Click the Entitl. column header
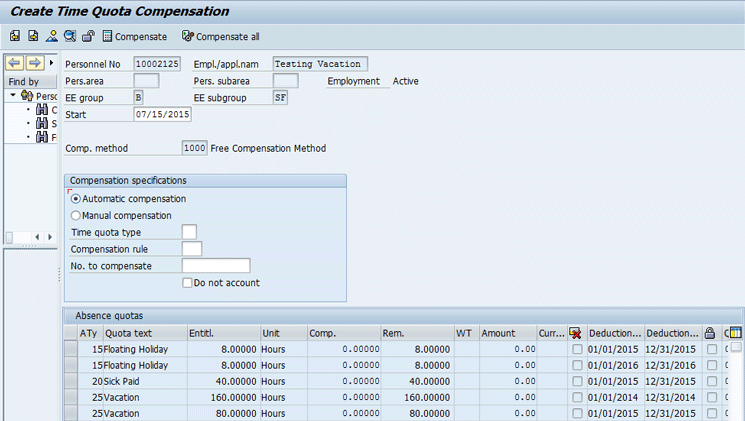The width and height of the screenshot is (745, 421). tap(224, 333)
